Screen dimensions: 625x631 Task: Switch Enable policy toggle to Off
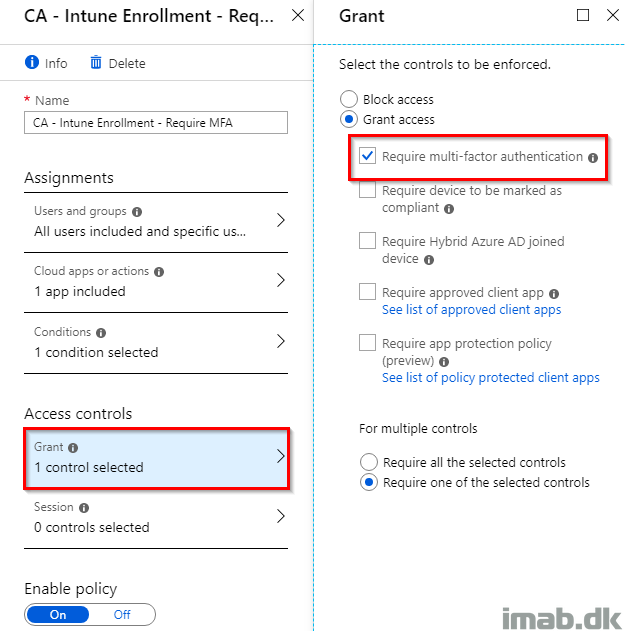(122, 615)
